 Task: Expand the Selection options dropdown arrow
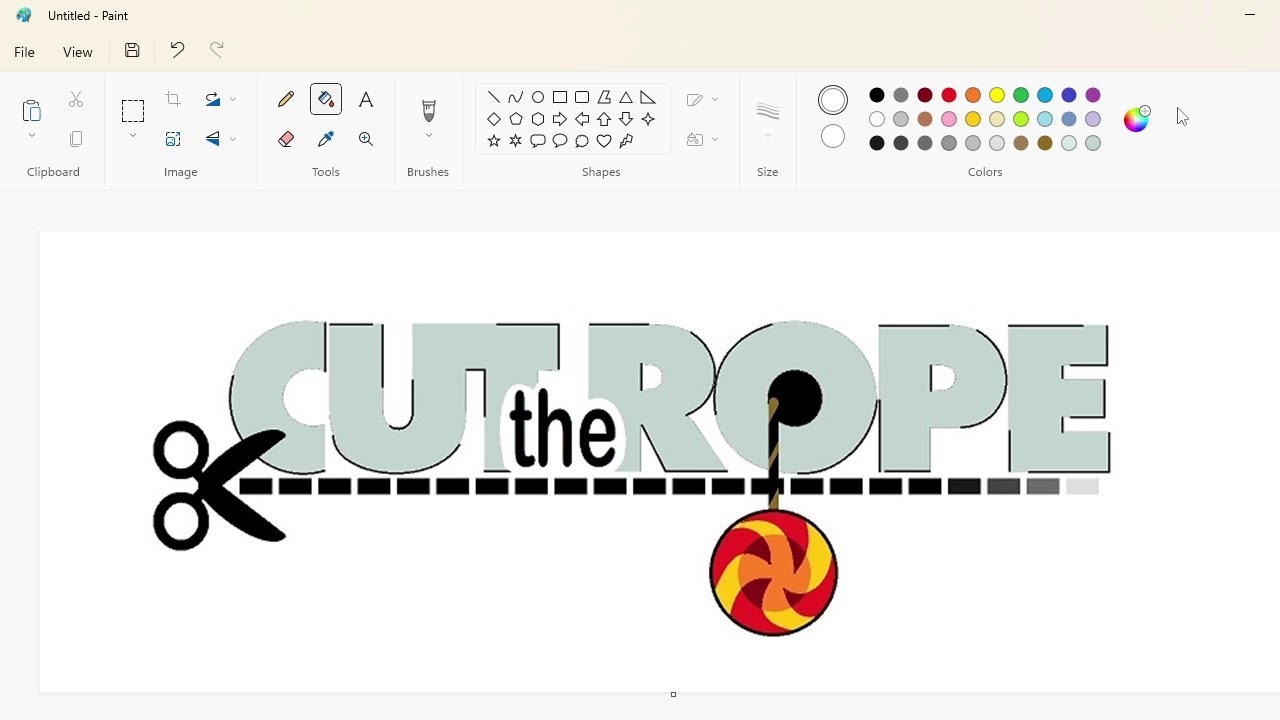pyautogui.click(x=133, y=136)
